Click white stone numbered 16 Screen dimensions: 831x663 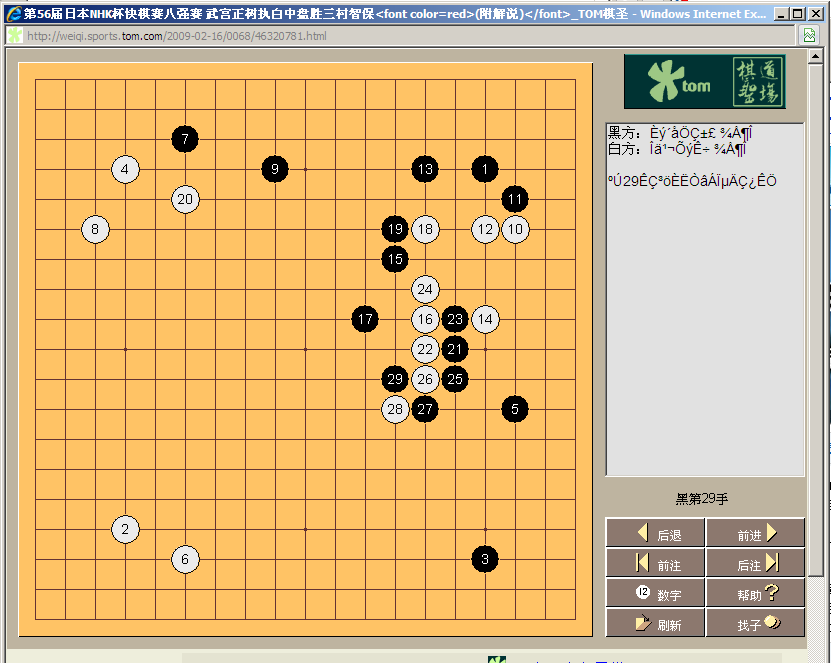[425, 319]
